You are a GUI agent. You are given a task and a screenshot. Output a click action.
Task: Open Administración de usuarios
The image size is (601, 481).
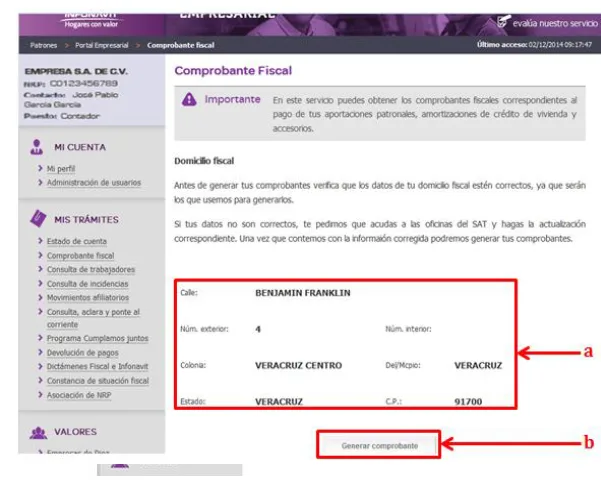(x=94, y=182)
